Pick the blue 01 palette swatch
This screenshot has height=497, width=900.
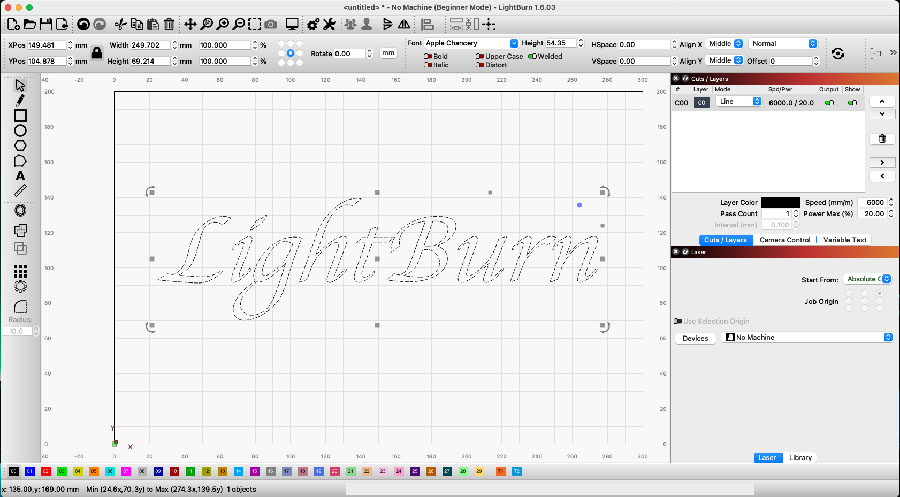(x=30, y=471)
